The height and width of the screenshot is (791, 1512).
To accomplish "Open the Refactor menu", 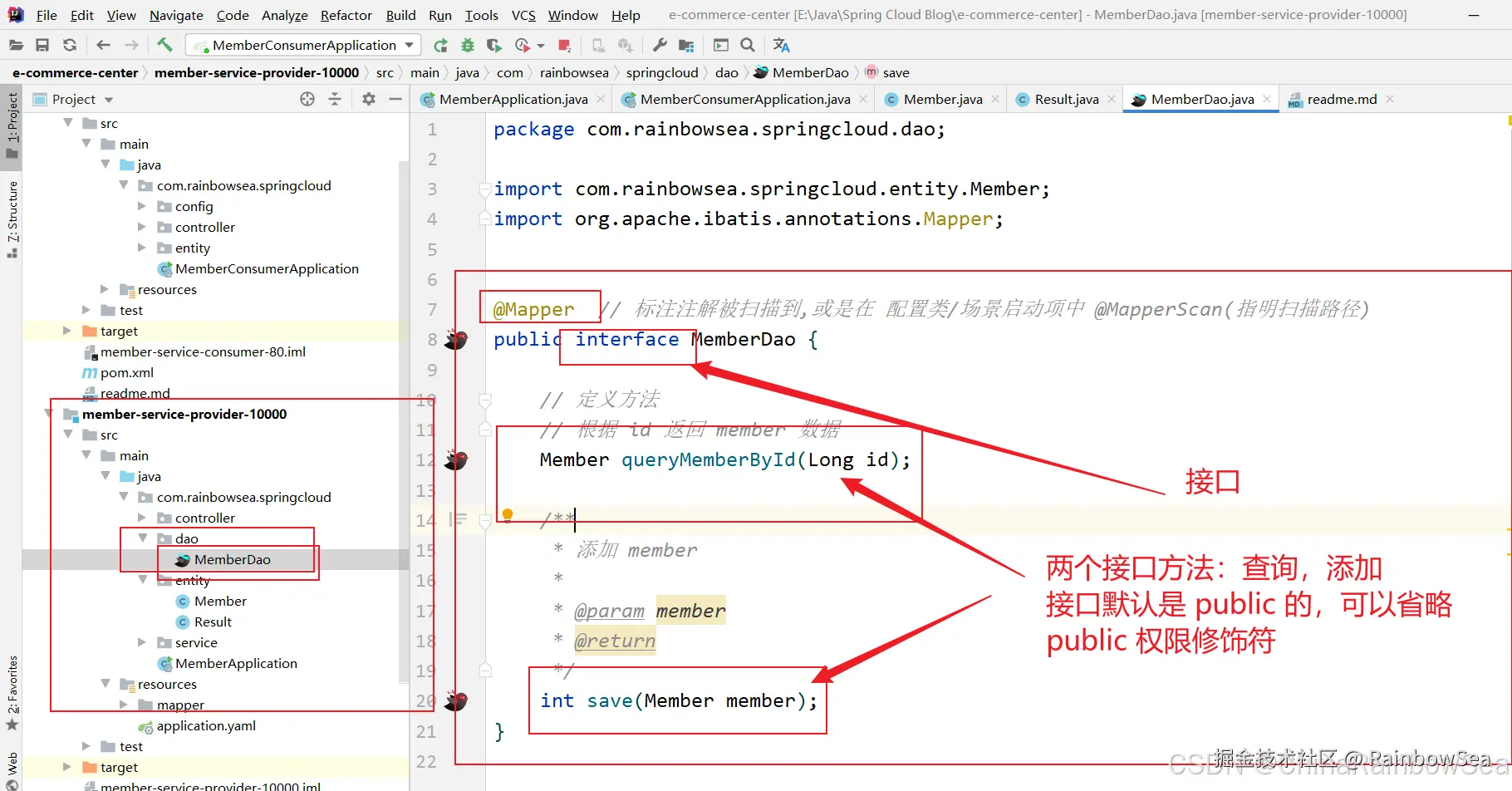I will (346, 15).
